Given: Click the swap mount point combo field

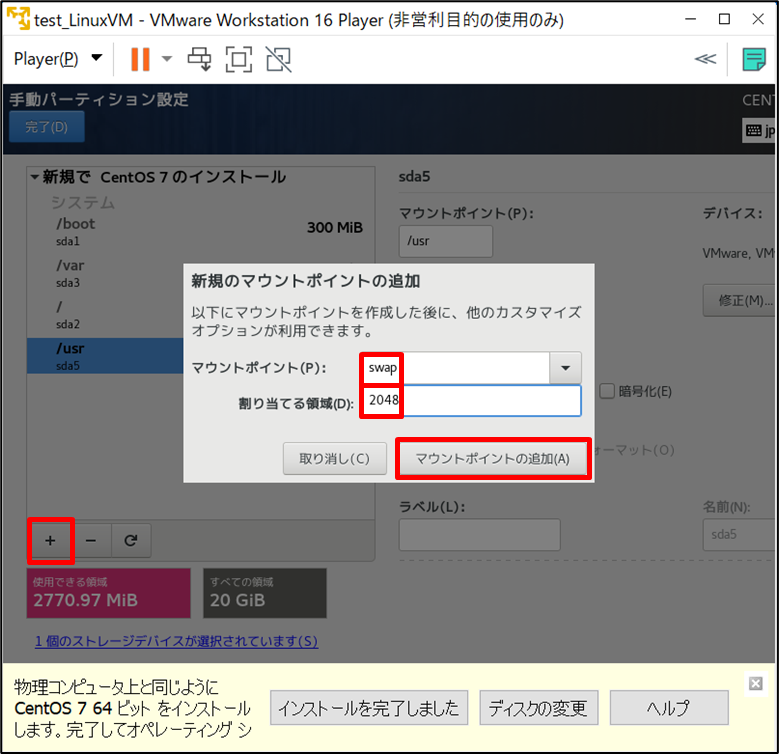Looking at the screenshot, I should [x=455, y=368].
